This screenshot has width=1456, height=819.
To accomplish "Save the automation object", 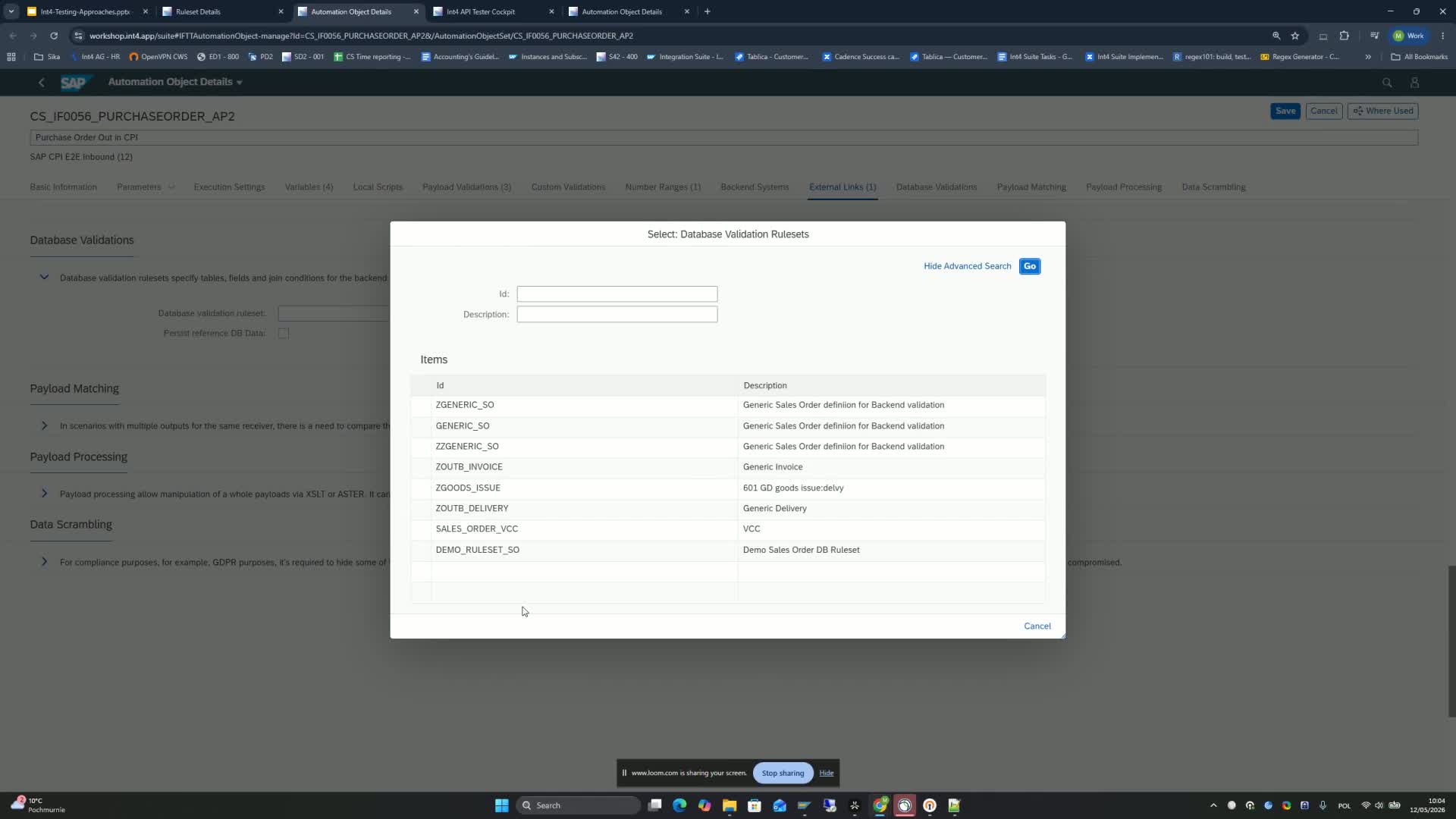I will tap(1285, 111).
